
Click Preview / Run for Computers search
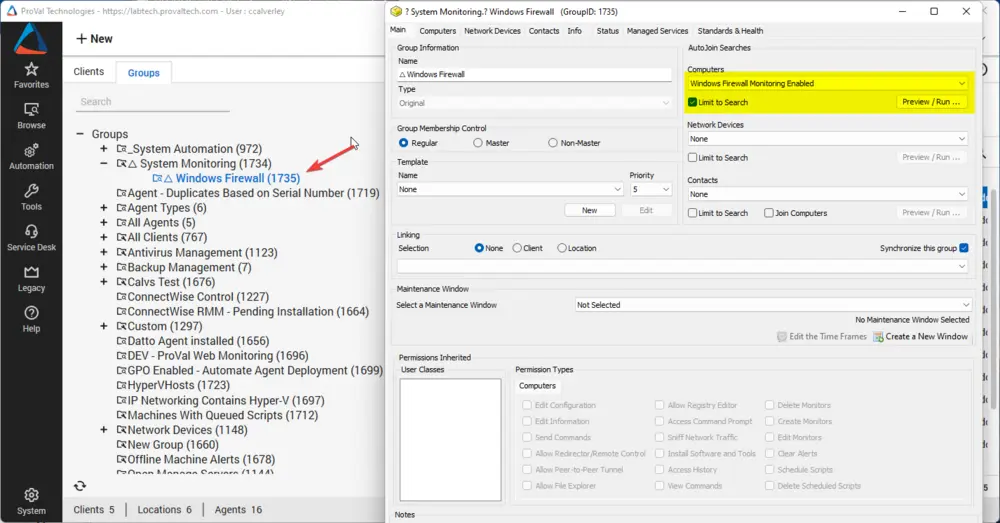coord(931,102)
